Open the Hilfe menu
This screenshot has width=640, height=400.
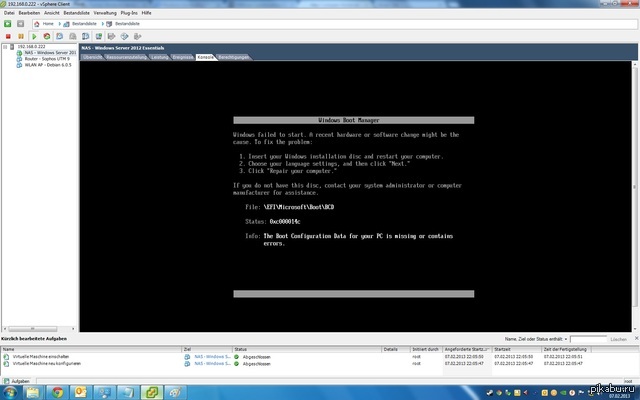coord(147,13)
